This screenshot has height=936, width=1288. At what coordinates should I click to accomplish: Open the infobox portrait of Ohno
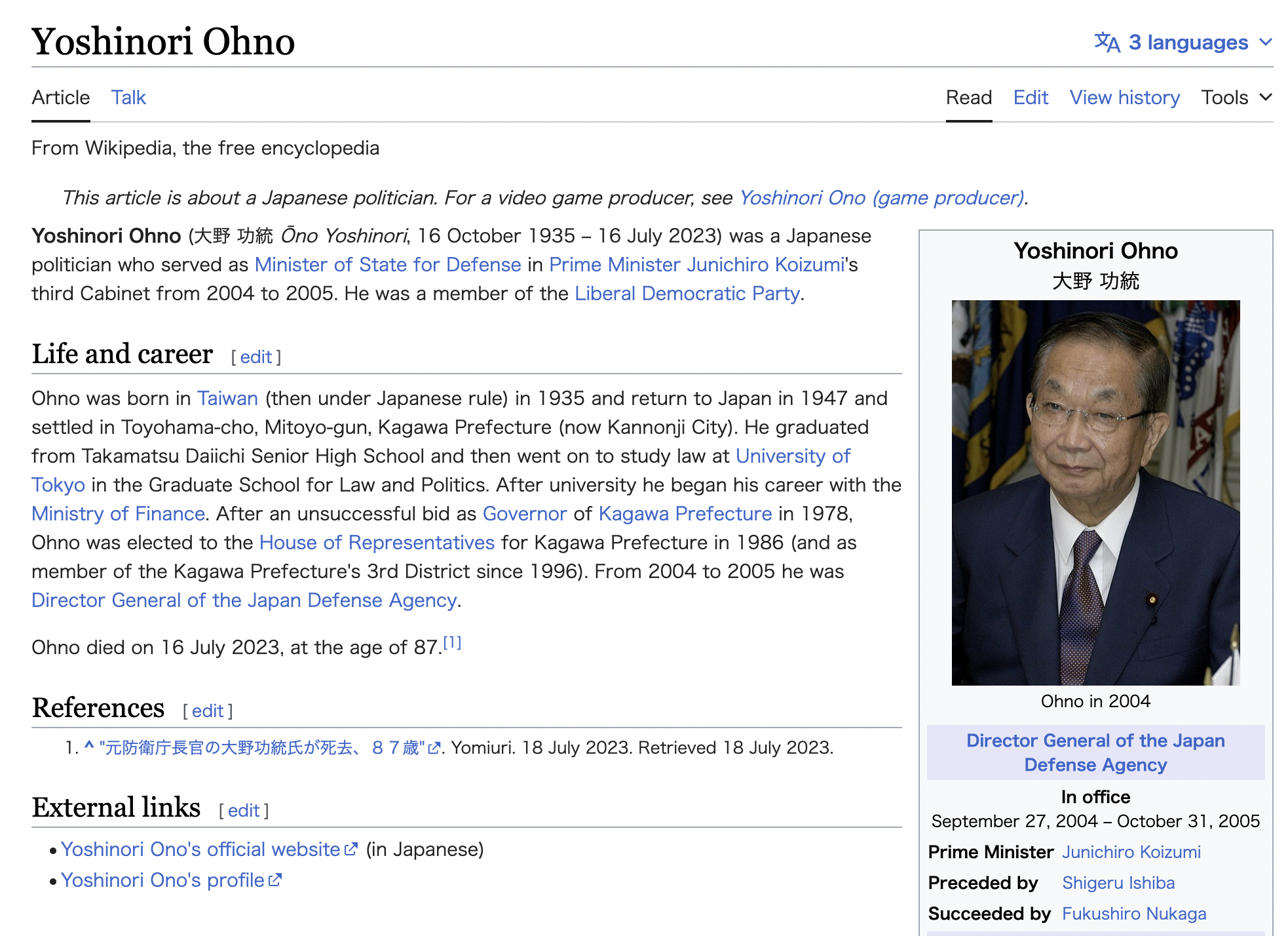pyautogui.click(x=1095, y=493)
